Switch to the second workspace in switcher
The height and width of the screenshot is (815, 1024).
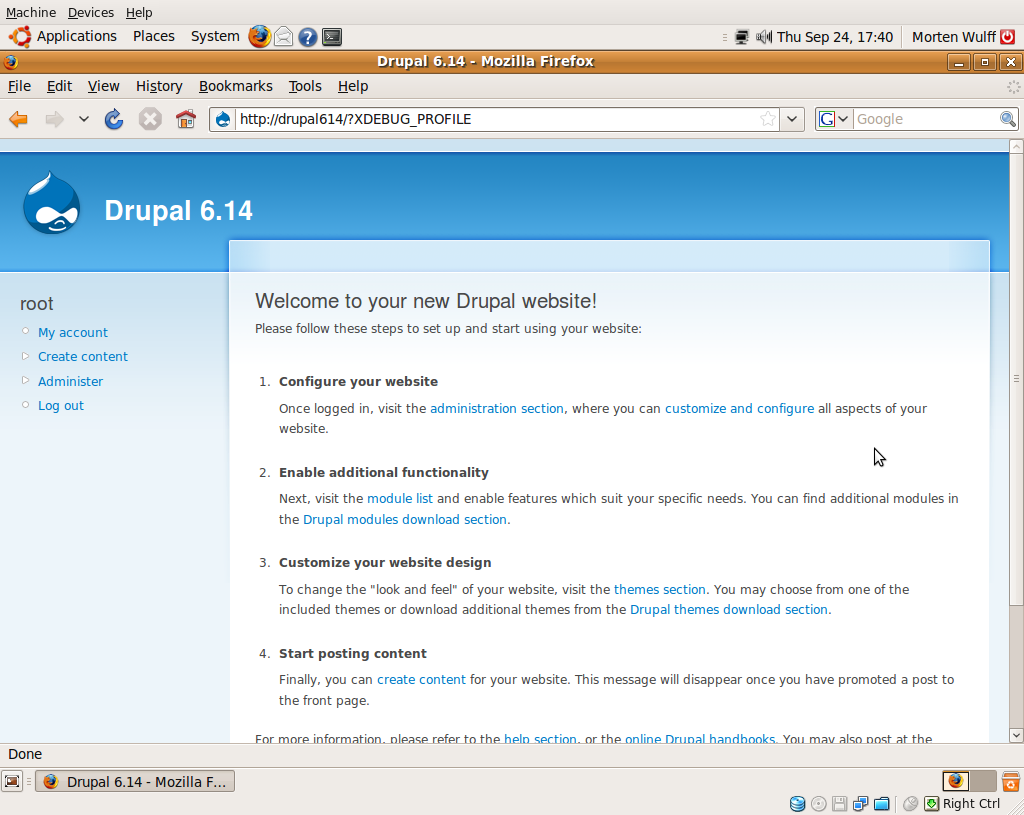click(983, 781)
